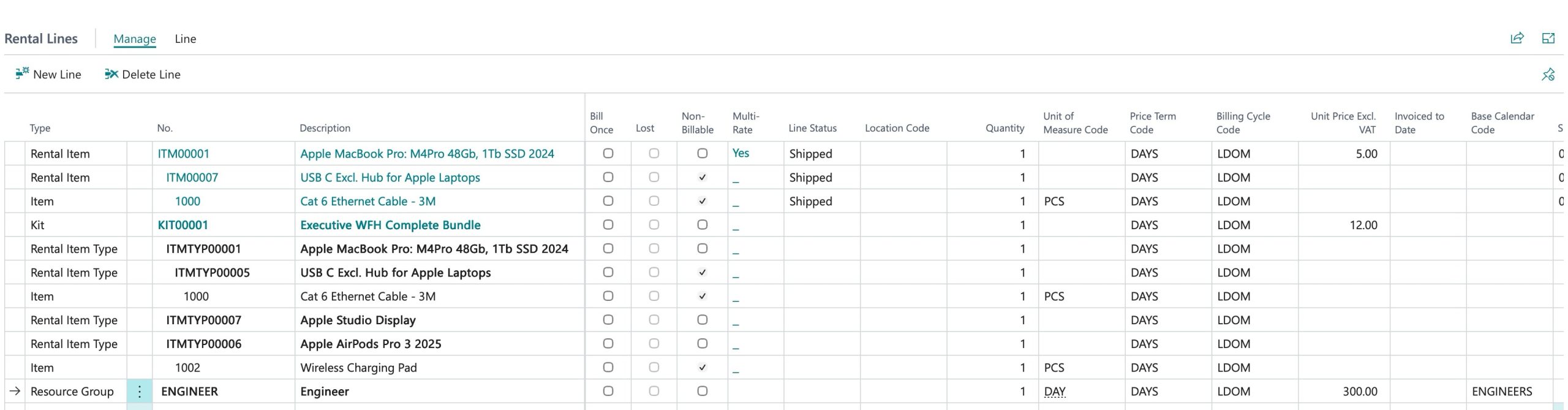
Task: Click the Delete Line action
Action: point(143,75)
